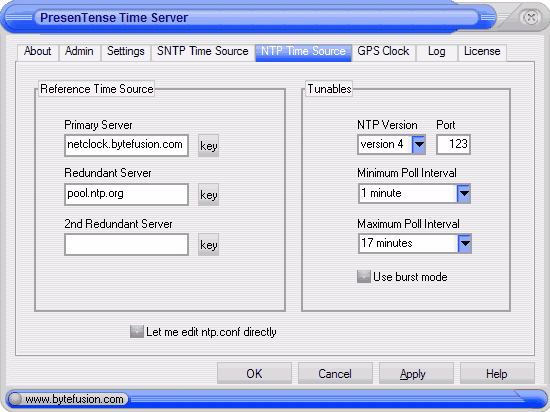
Task: Click the Cancel button
Action: (335, 373)
